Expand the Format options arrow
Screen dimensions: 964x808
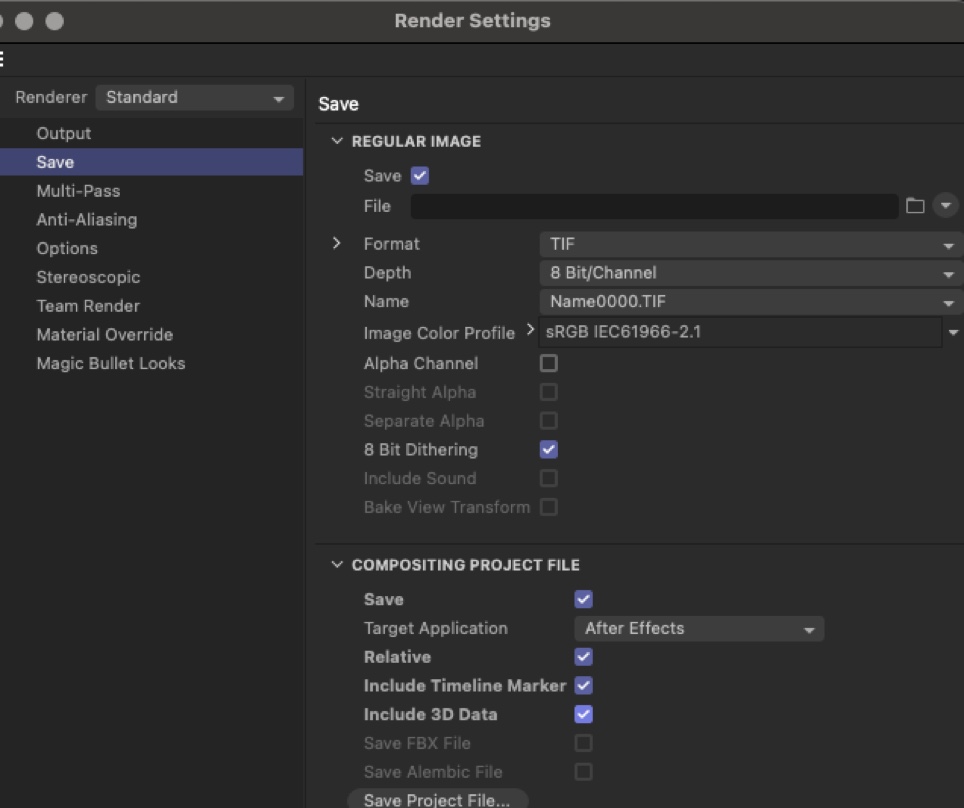[x=337, y=244]
